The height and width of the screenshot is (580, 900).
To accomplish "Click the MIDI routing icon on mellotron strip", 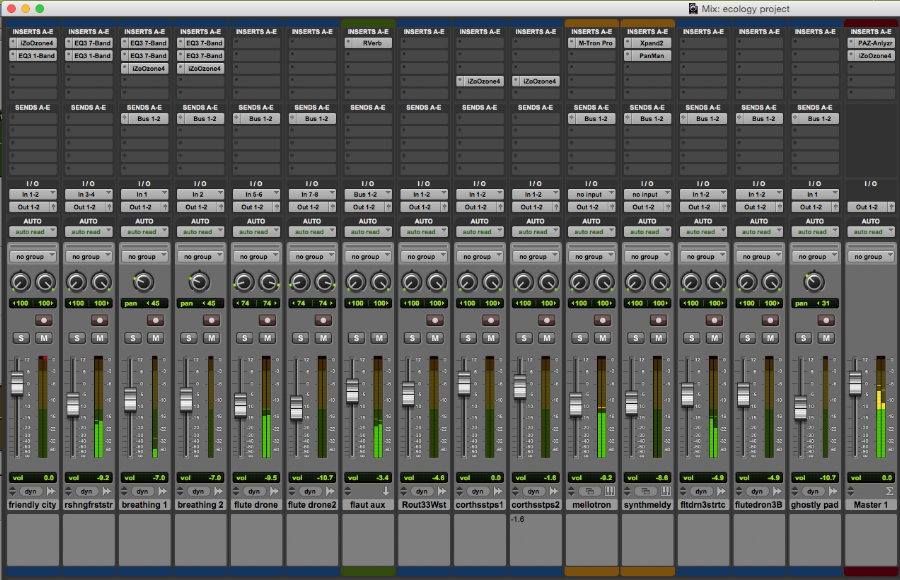I will [589, 492].
